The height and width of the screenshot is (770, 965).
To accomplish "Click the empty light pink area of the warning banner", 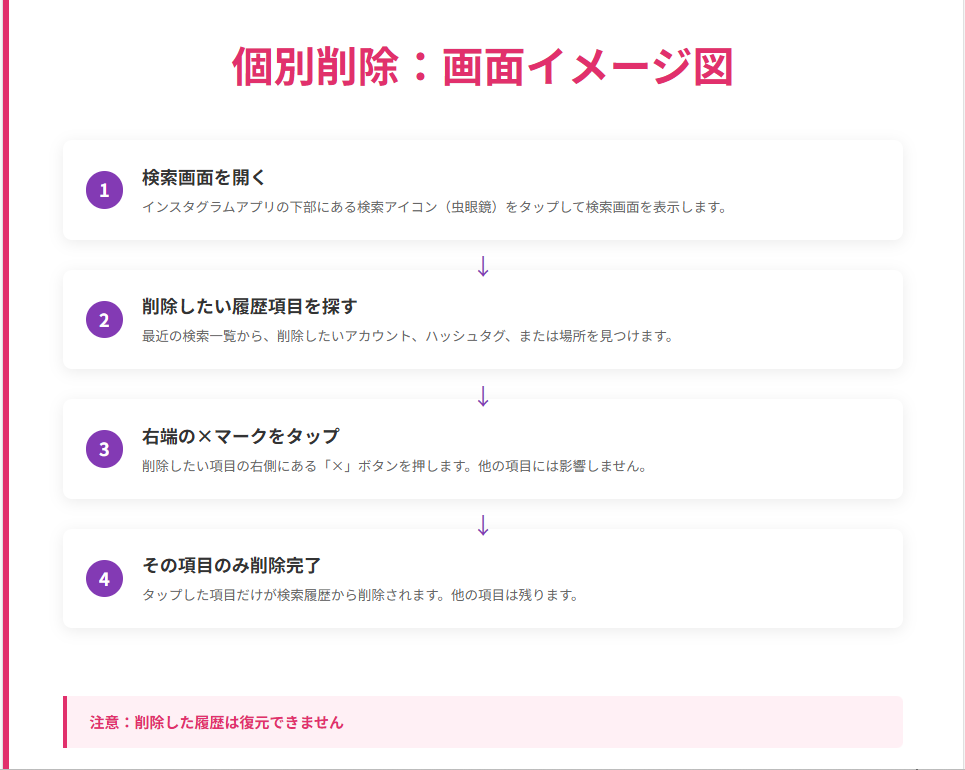I will (620, 722).
